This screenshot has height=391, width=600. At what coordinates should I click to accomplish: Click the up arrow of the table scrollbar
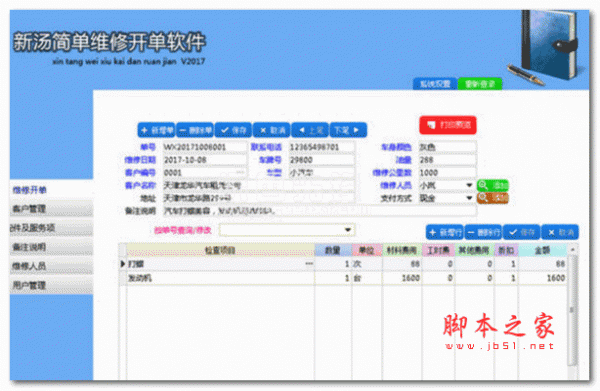click(572, 249)
